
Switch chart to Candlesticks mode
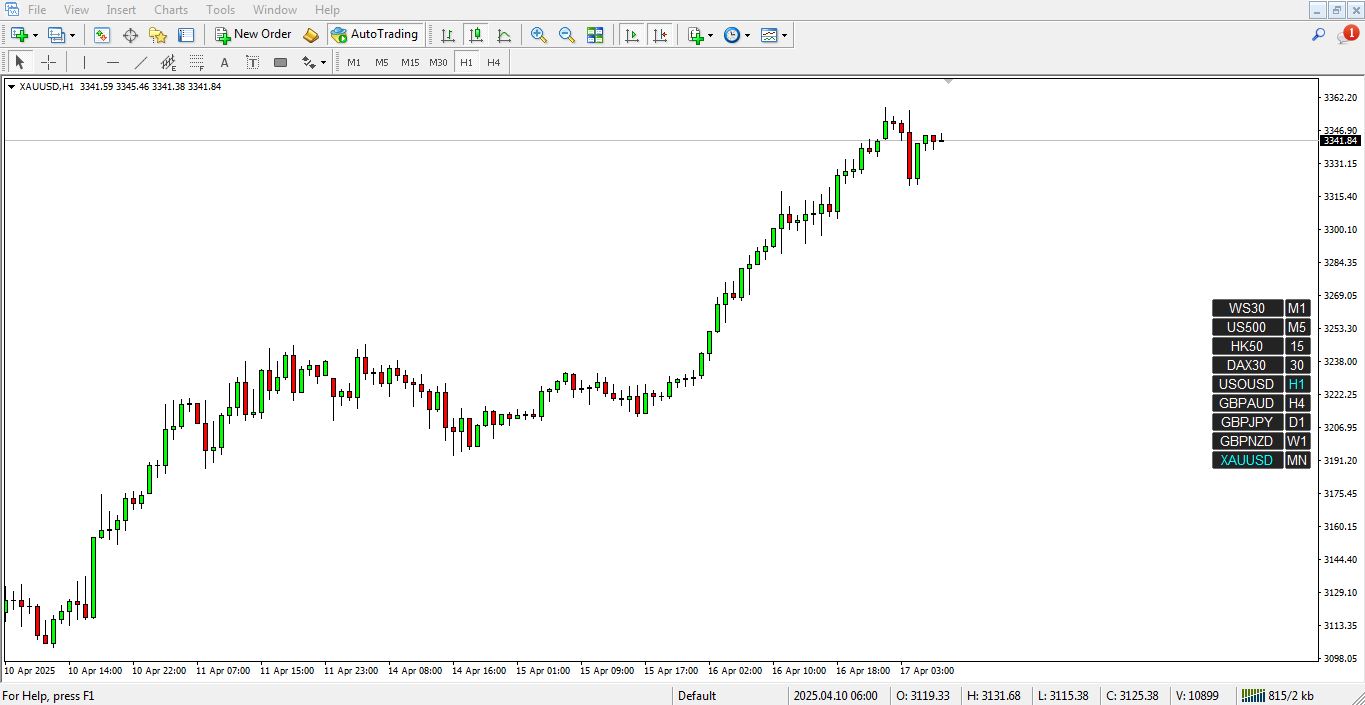pos(476,35)
